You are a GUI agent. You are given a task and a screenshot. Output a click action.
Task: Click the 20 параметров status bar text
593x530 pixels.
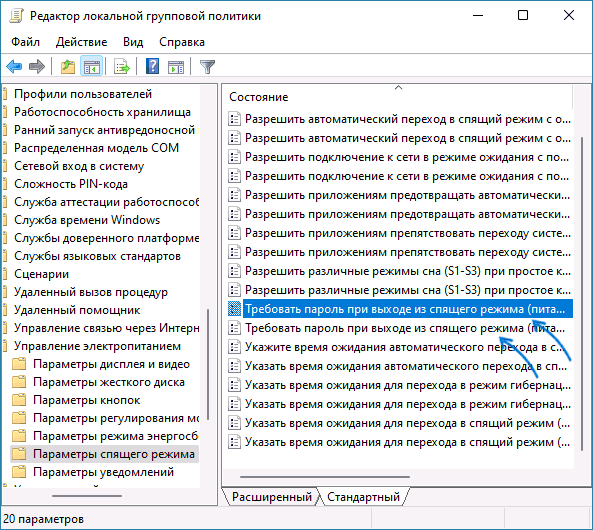[43, 519]
